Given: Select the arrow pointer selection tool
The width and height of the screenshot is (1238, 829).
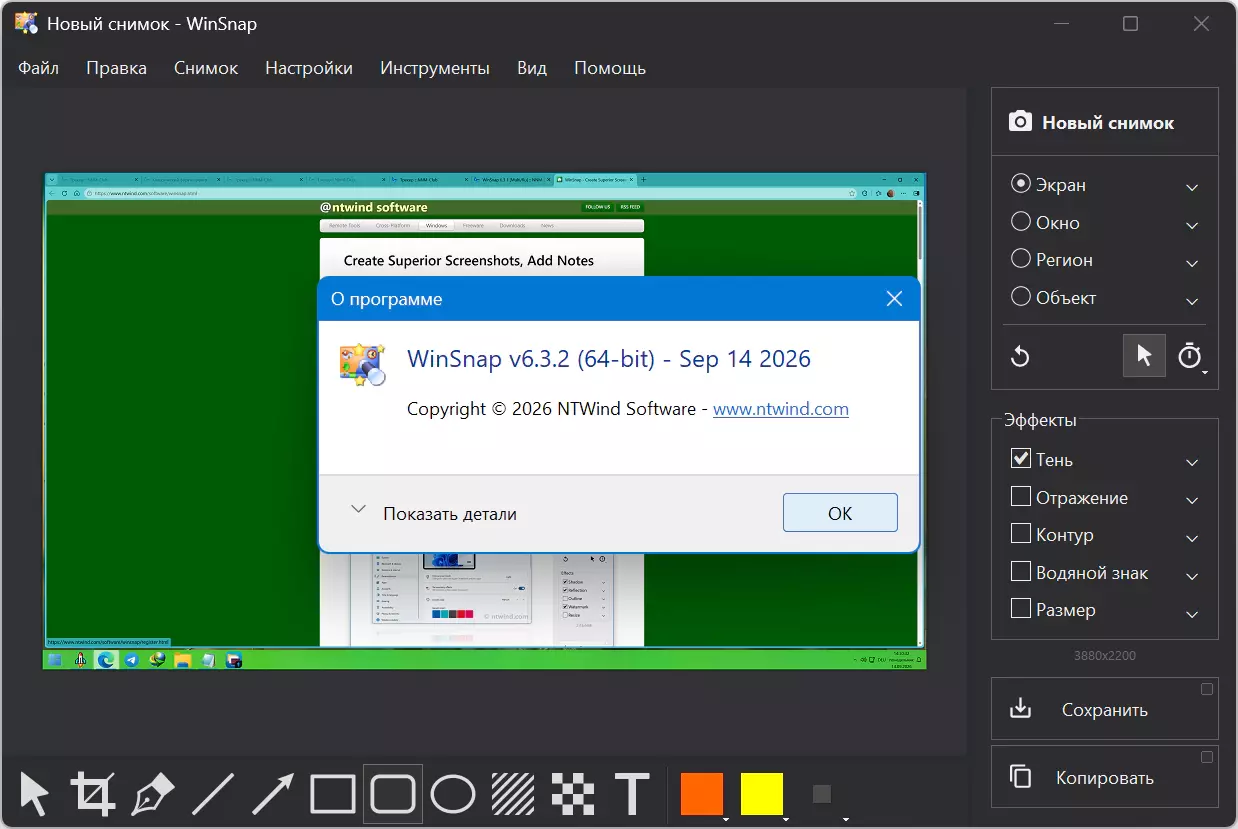Looking at the screenshot, I should 34,794.
